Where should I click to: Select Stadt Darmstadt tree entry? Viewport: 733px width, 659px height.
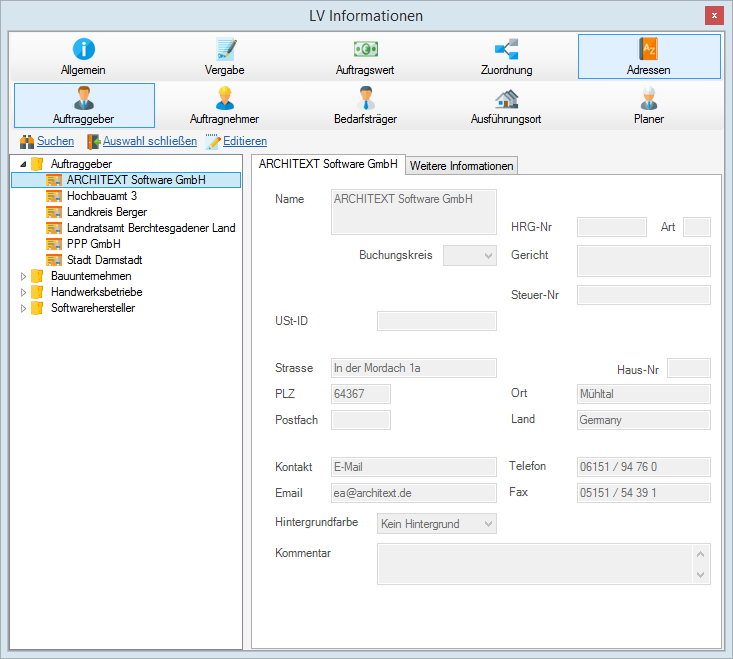click(x=105, y=260)
